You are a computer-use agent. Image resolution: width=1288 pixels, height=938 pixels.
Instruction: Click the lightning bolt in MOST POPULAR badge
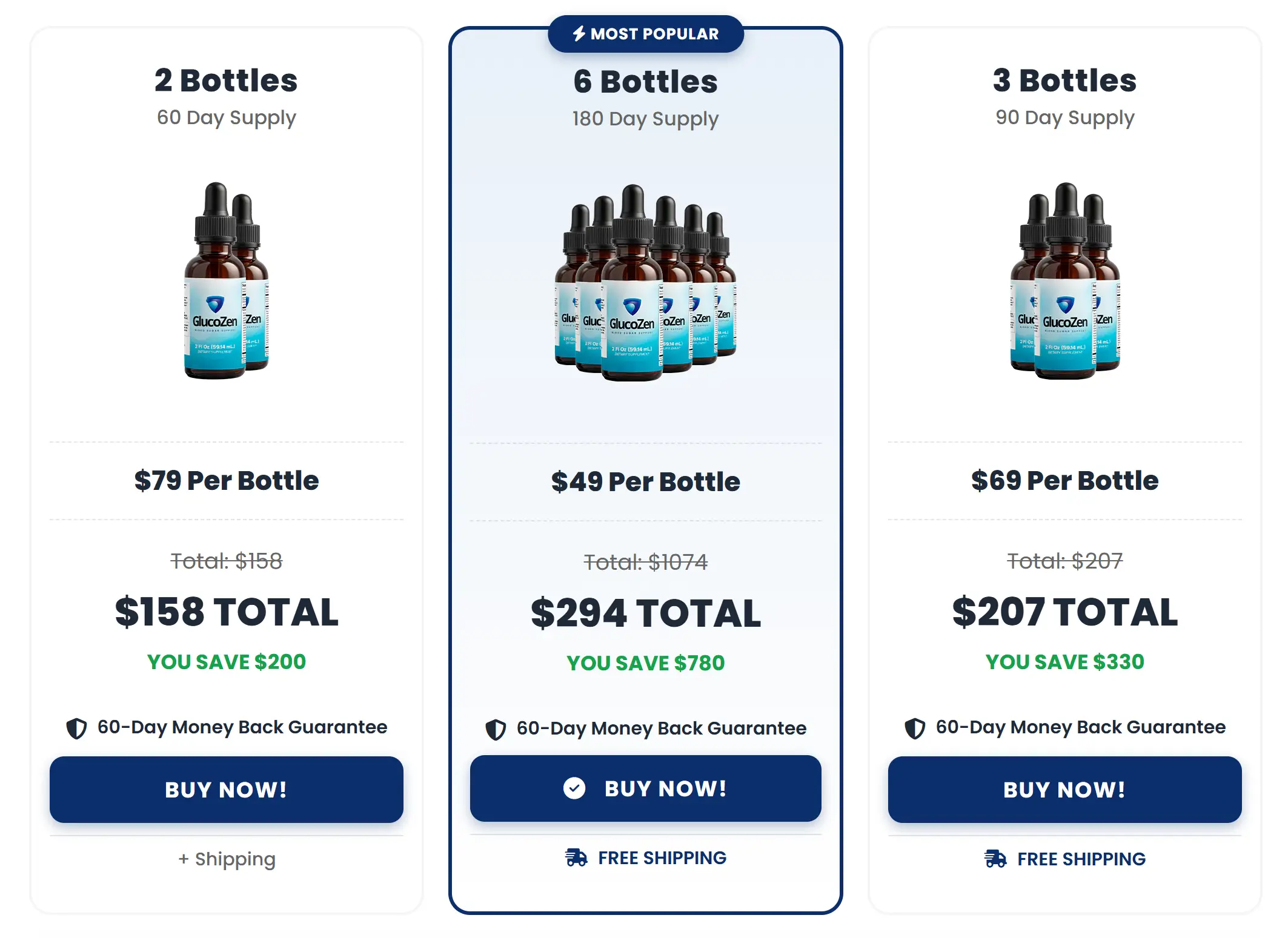(x=579, y=33)
